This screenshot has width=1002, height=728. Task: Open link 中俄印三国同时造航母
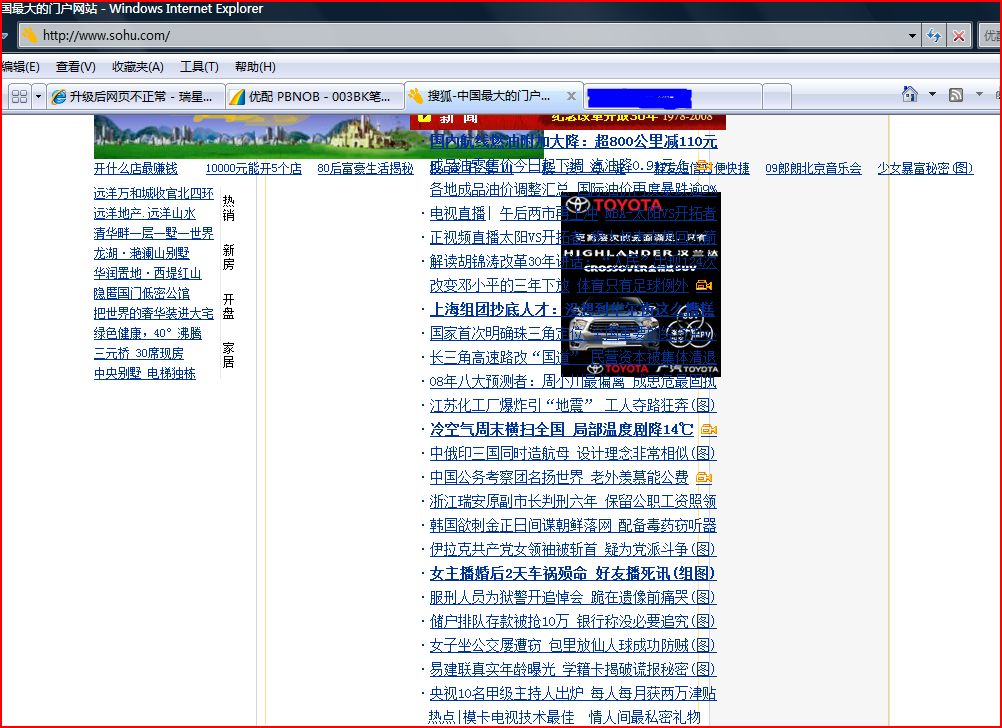(573, 453)
